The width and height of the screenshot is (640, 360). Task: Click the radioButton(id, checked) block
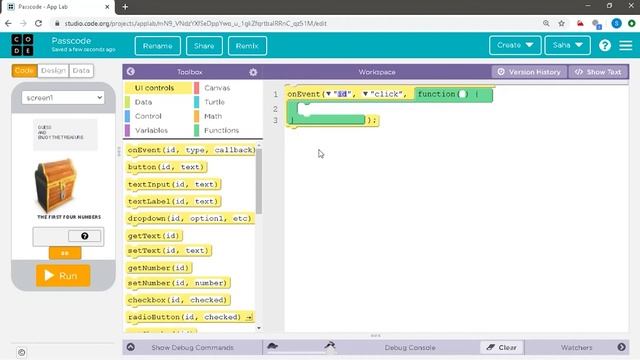(x=190, y=317)
